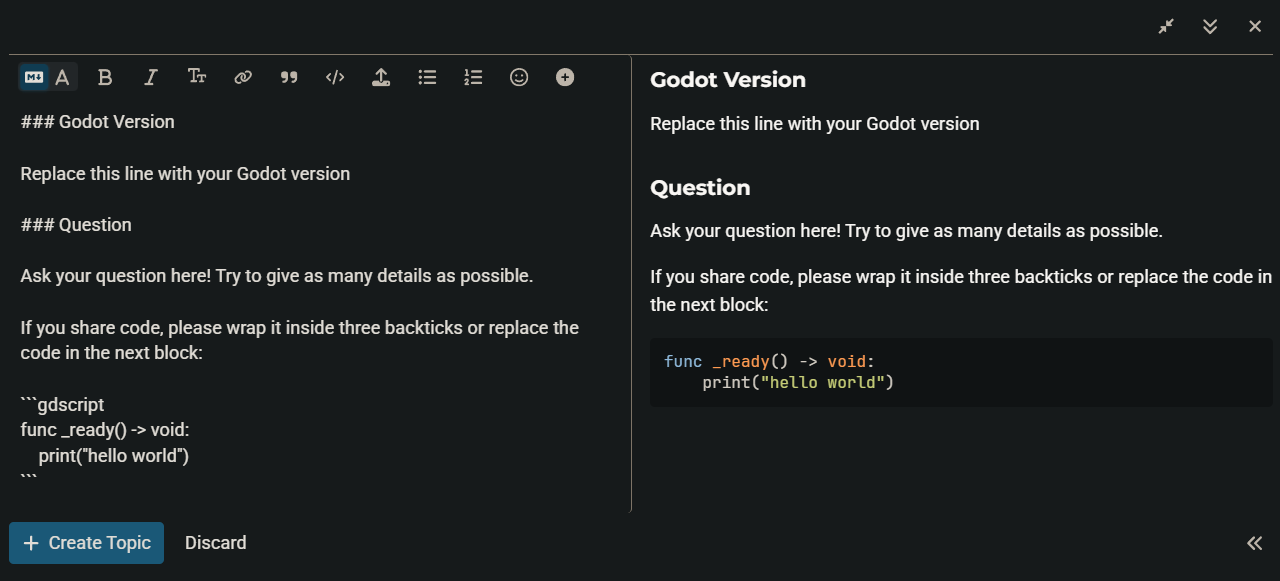The height and width of the screenshot is (581, 1280).
Task: Open the heading size tool
Action: 197,77
